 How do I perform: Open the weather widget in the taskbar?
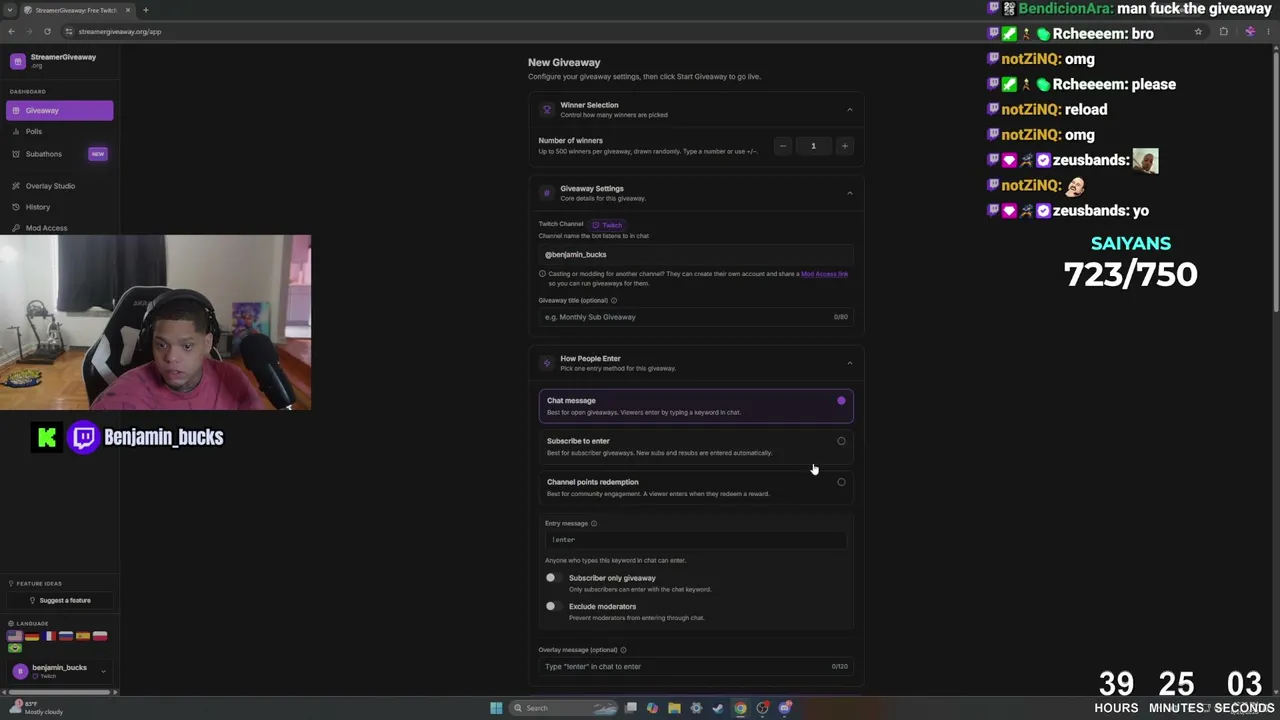tap(38, 708)
